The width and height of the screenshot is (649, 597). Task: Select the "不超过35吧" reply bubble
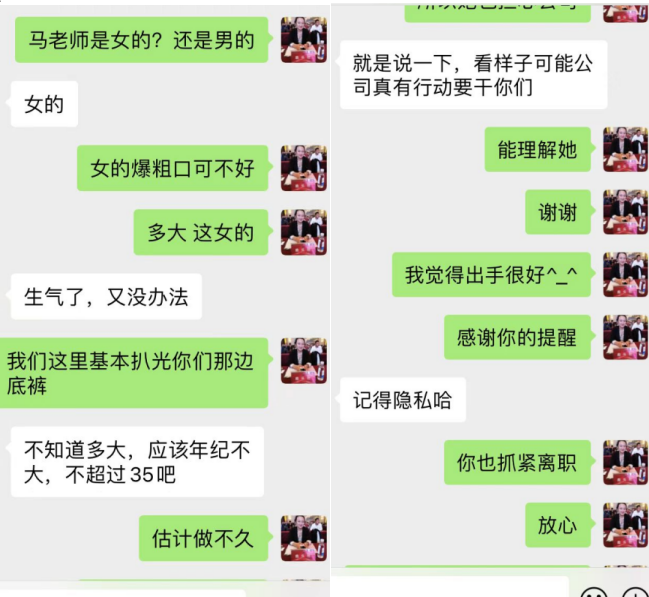point(137,462)
